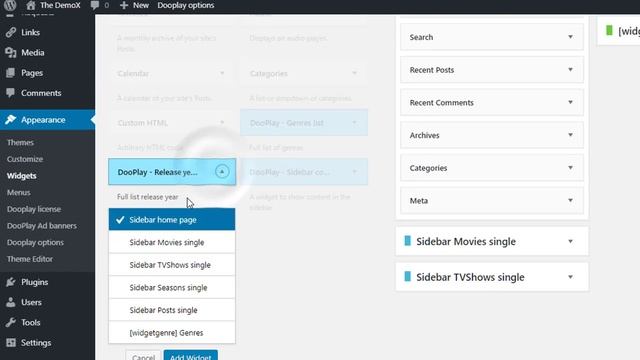Click the Users person icon
Screen dimensions: 640x360
point(11,302)
